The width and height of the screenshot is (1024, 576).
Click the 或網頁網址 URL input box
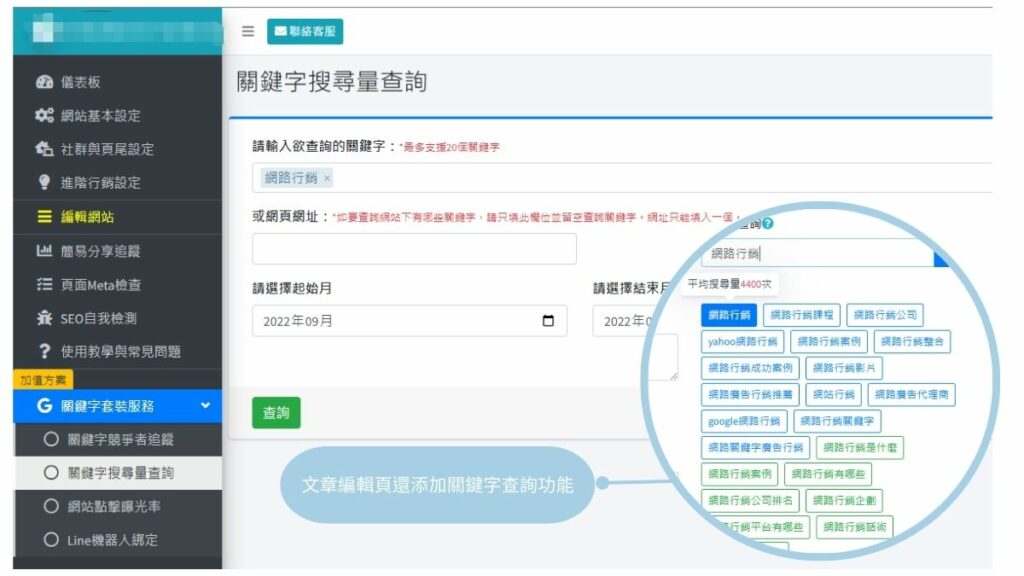pyautogui.click(x=414, y=249)
